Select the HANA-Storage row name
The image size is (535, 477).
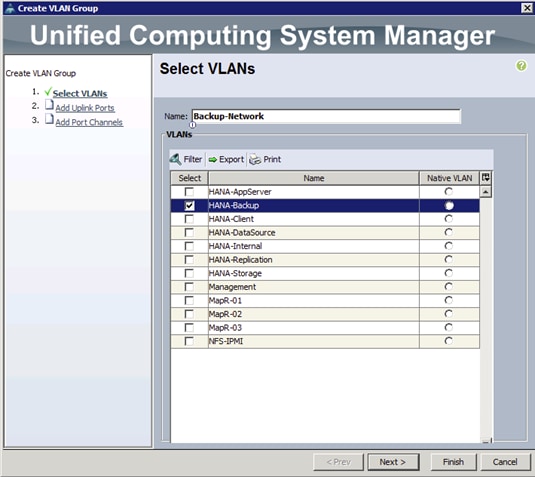point(235,273)
